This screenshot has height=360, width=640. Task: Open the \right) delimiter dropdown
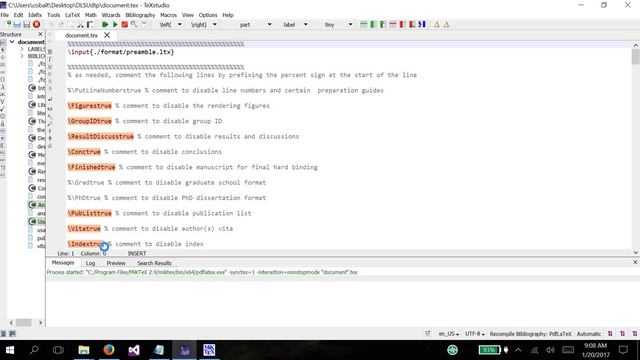(x=215, y=24)
